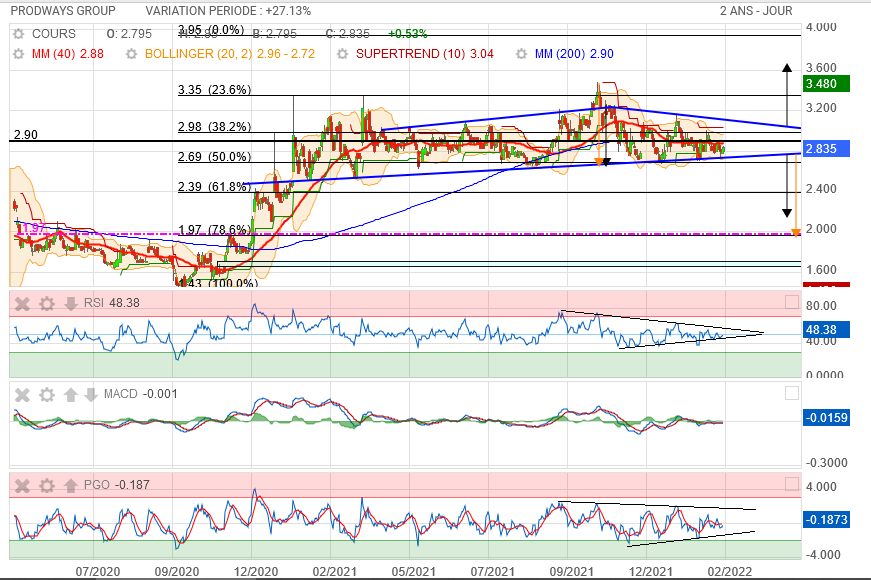Move MACD panel up with arrow

[x=71, y=394]
